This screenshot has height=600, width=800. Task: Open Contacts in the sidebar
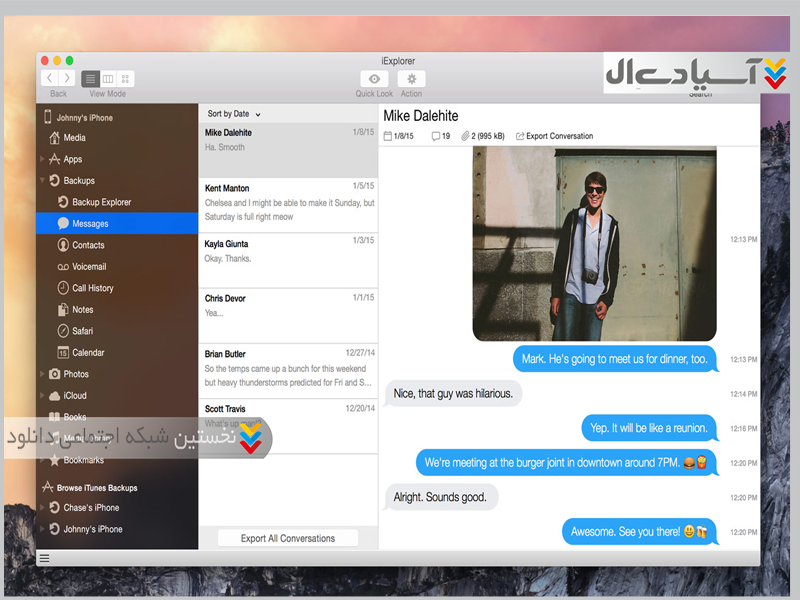(x=88, y=245)
